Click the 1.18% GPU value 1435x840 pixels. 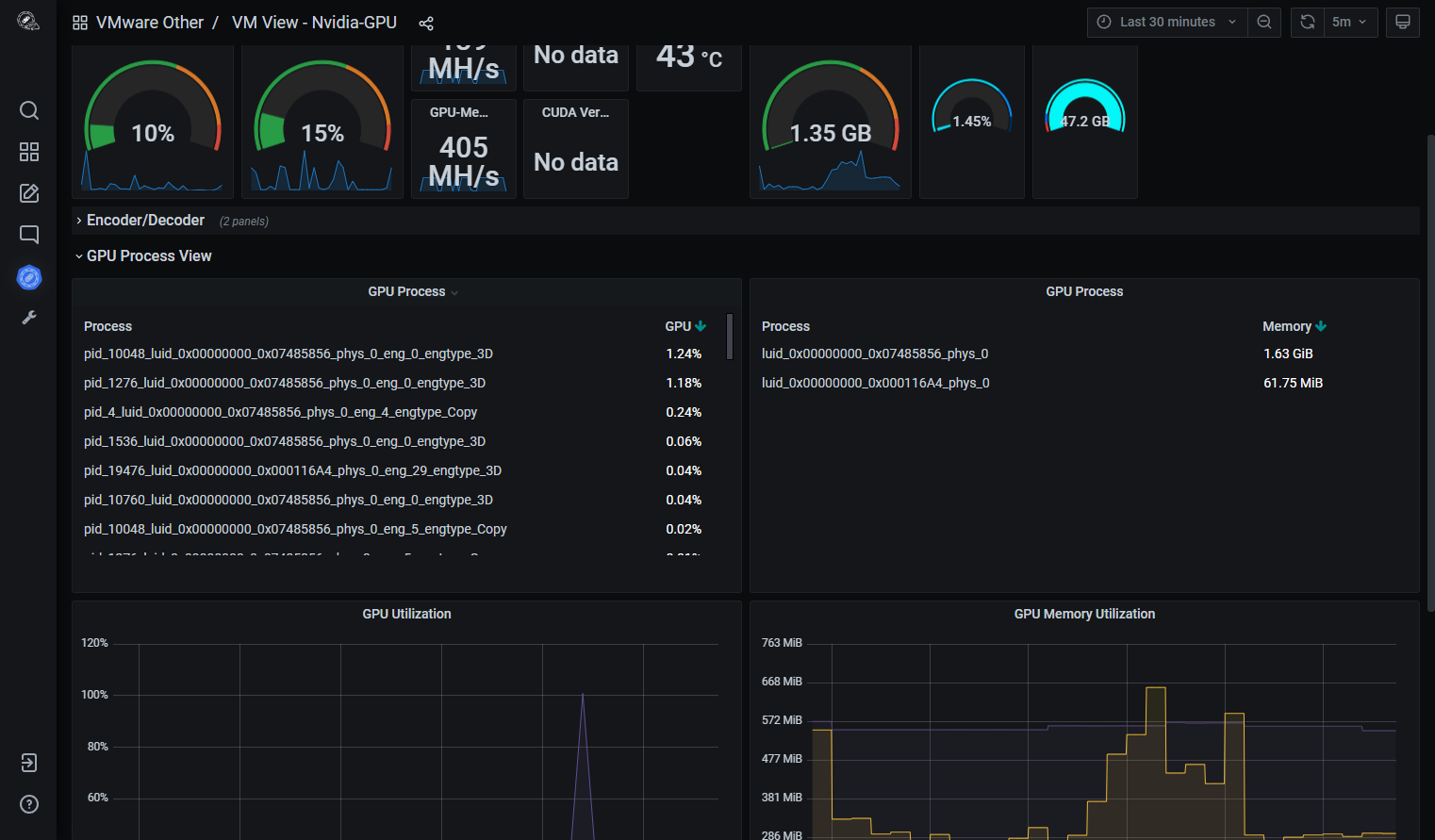(x=684, y=383)
